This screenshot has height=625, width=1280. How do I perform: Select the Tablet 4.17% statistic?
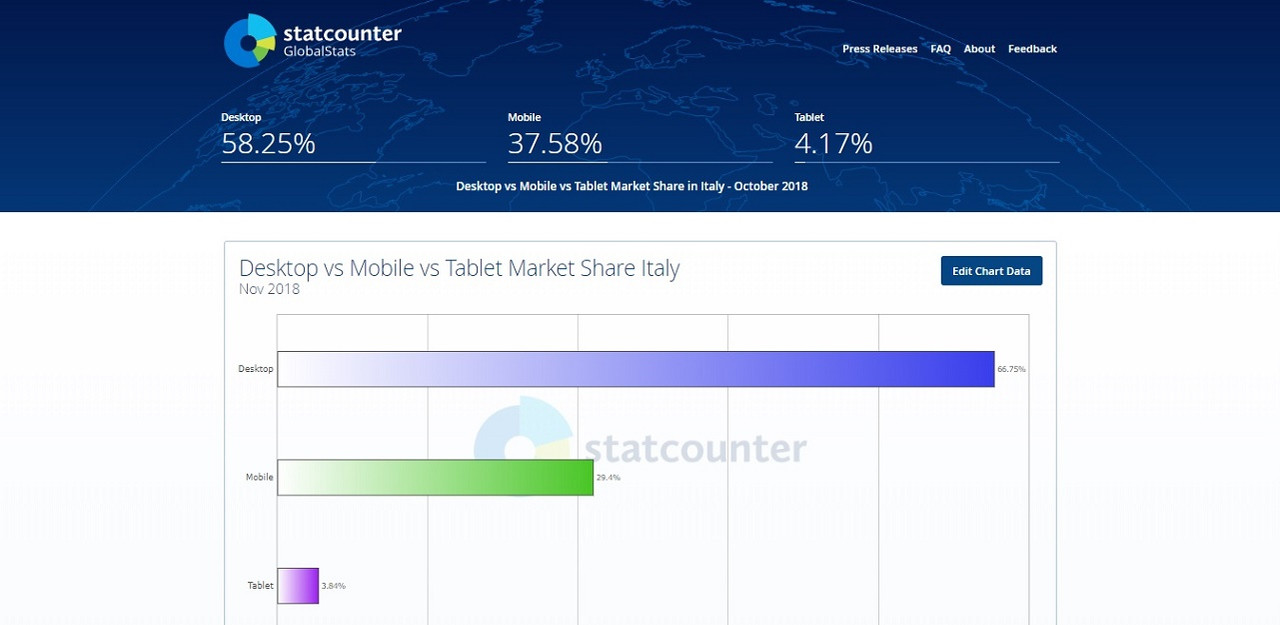(x=926, y=136)
